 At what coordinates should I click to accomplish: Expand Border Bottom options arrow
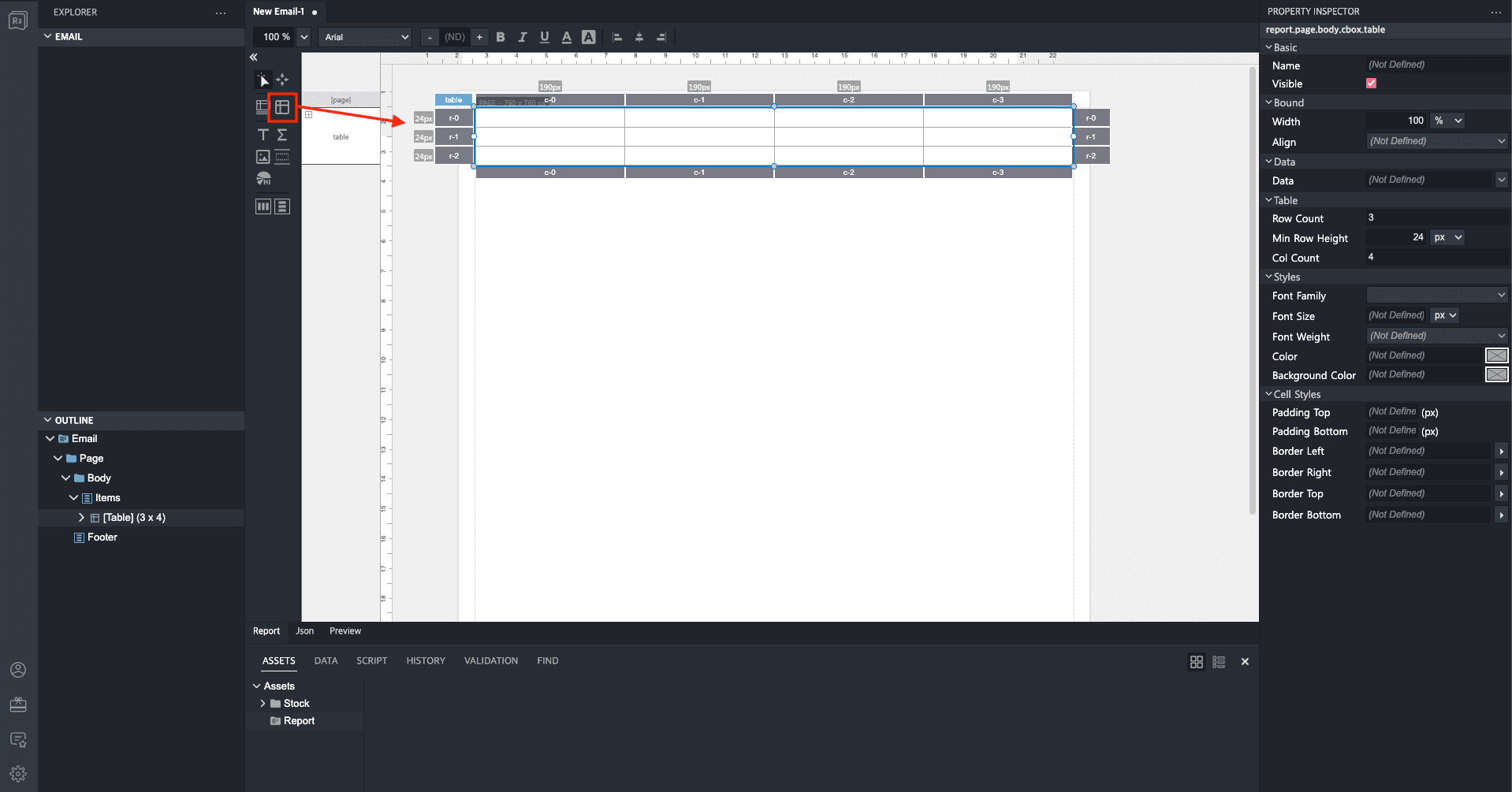click(1501, 515)
